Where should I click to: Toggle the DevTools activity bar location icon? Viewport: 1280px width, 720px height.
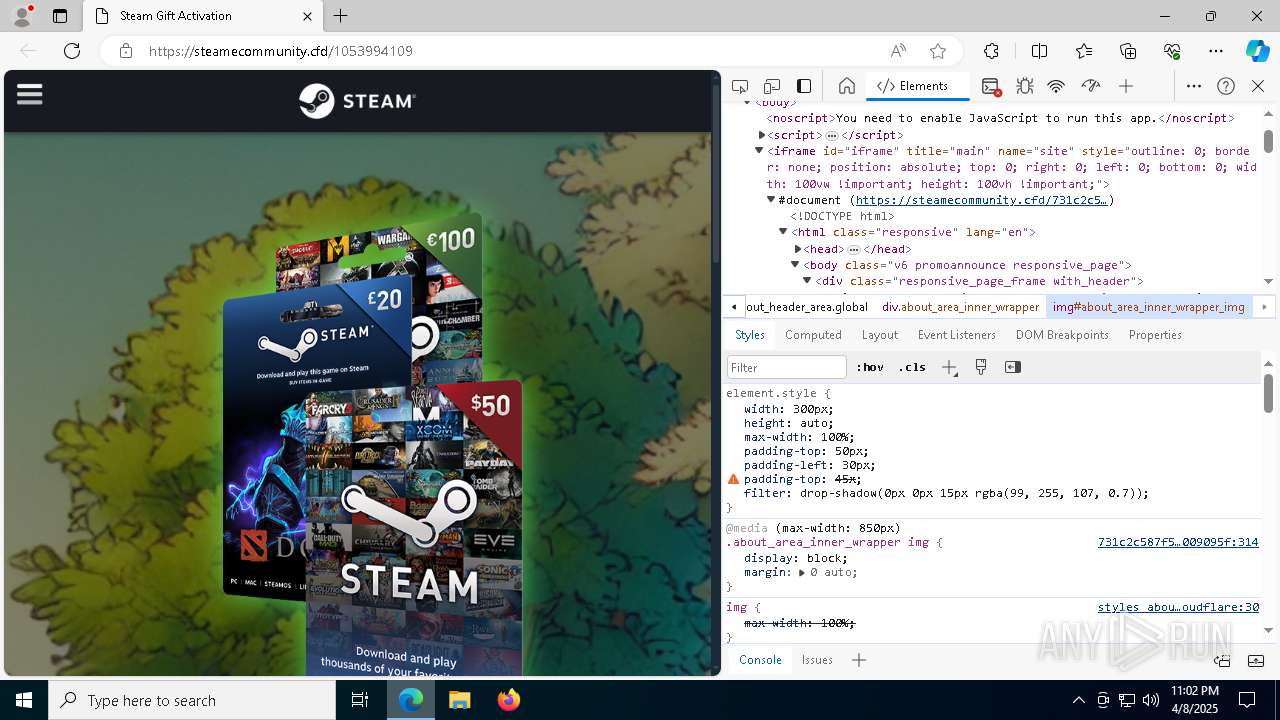804,86
